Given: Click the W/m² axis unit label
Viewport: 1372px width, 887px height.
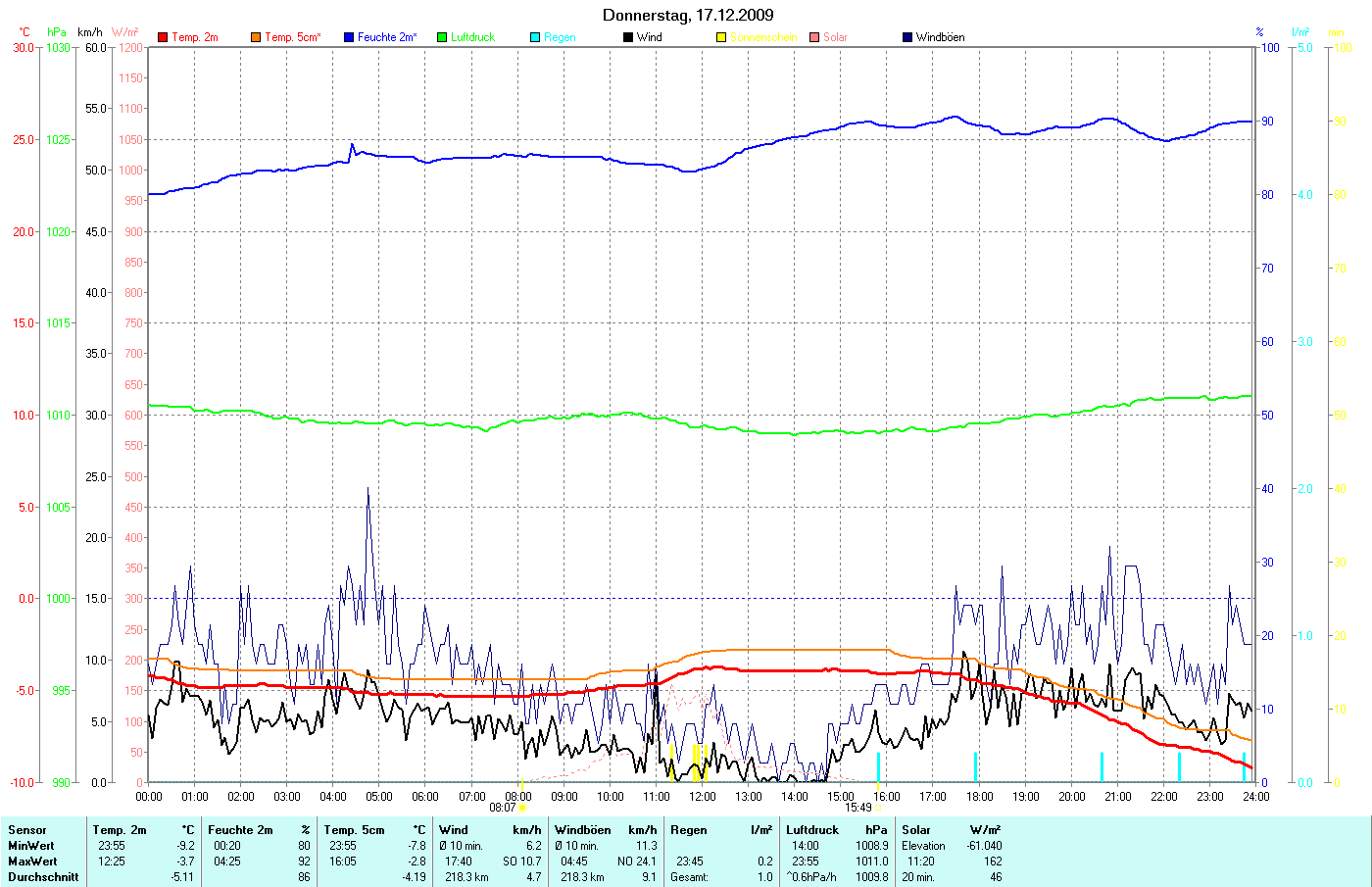Looking at the screenshot, I should tap(125, 32).
